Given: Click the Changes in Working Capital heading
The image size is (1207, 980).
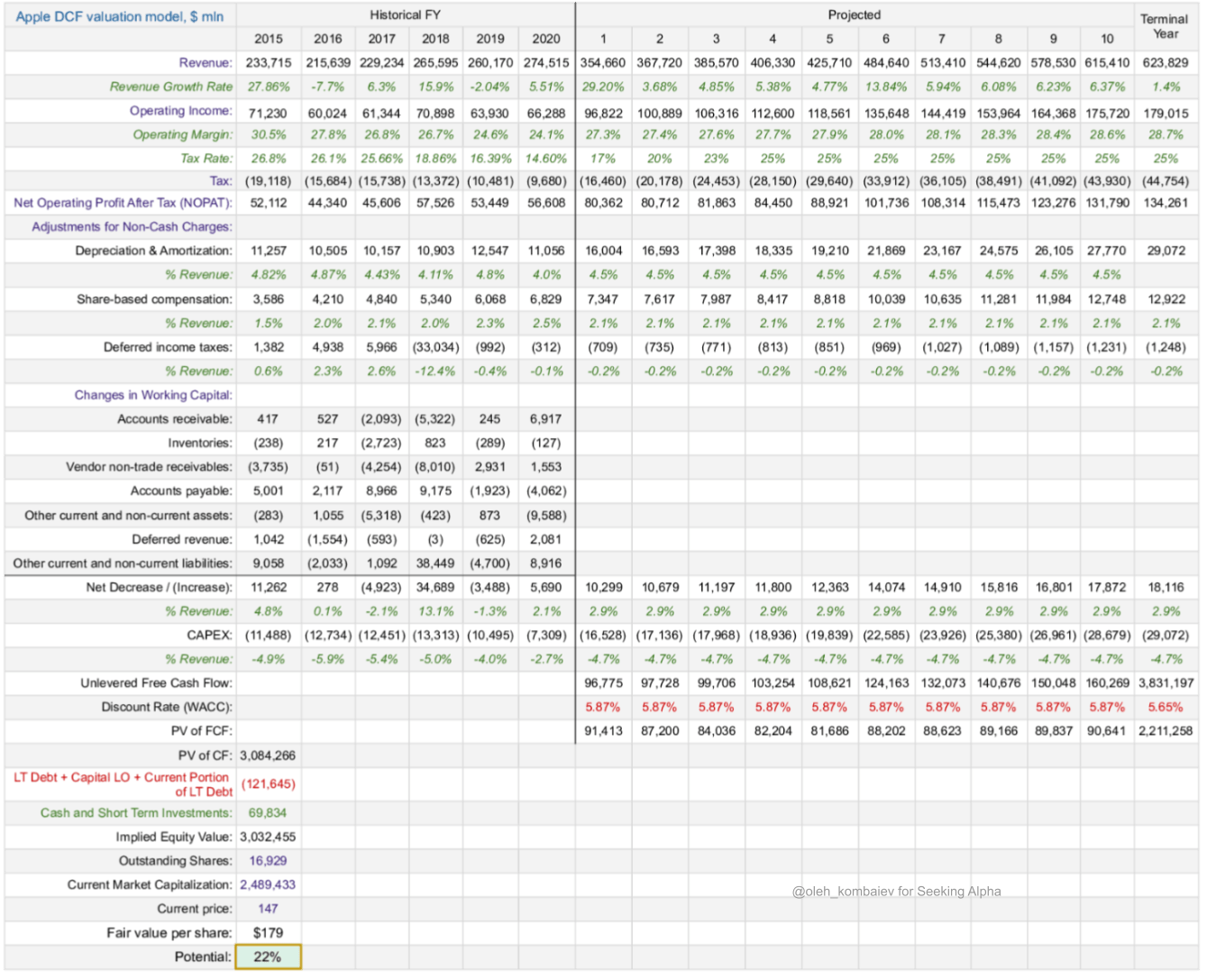Looking at the screenshot, I should [x=154, y=395].
